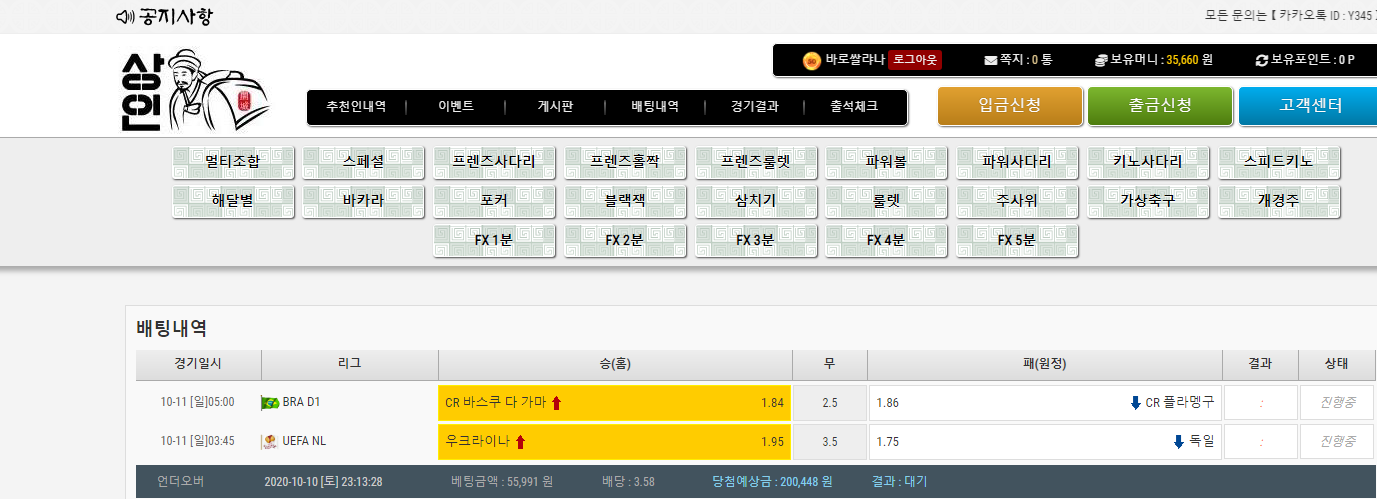Select the CR 바스쿠 다 가마 home bet cell
Image resolution: width=1377 pixels, height=499 pixels.
[614, 403]
